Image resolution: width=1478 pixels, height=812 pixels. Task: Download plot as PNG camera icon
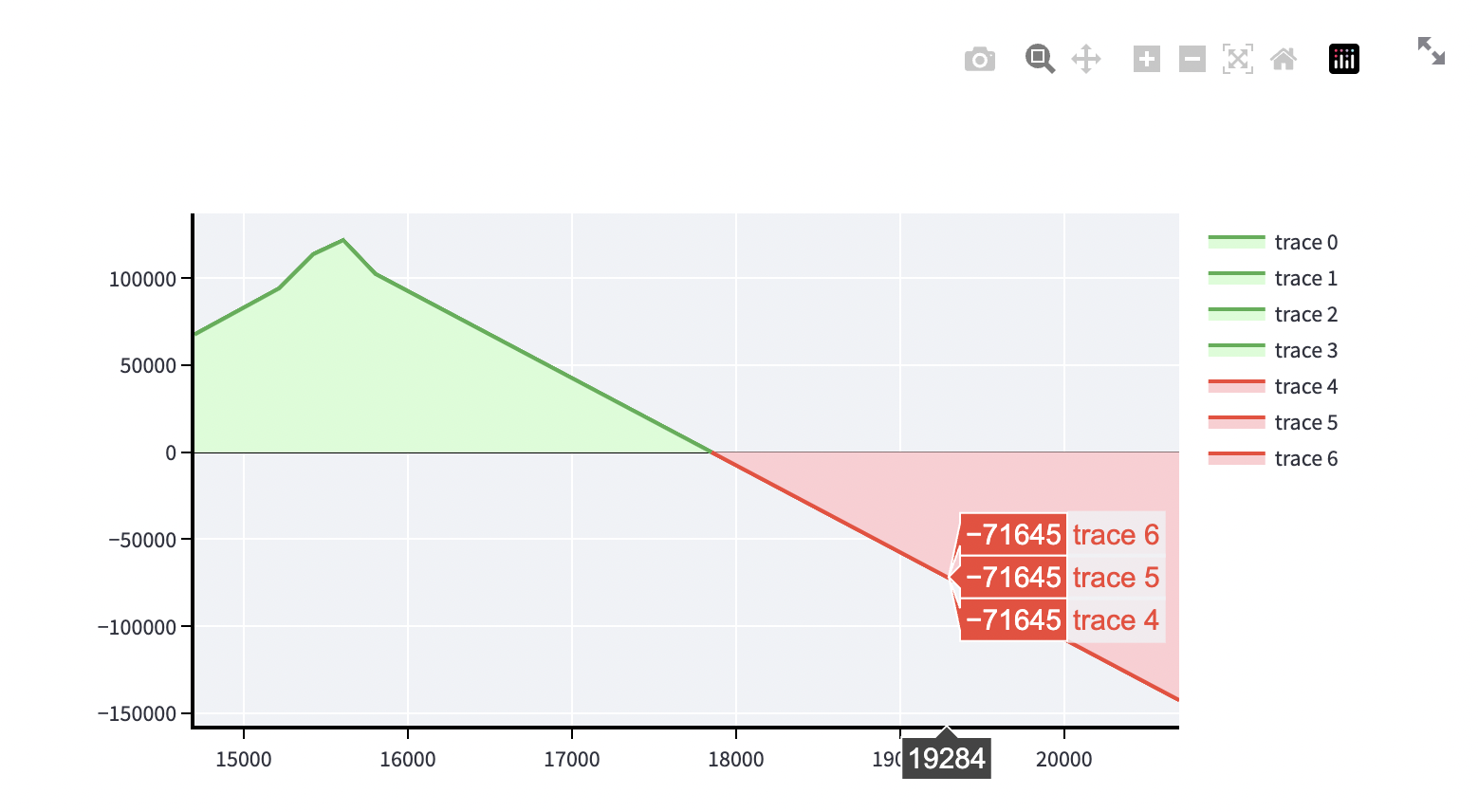click(980, 60)
